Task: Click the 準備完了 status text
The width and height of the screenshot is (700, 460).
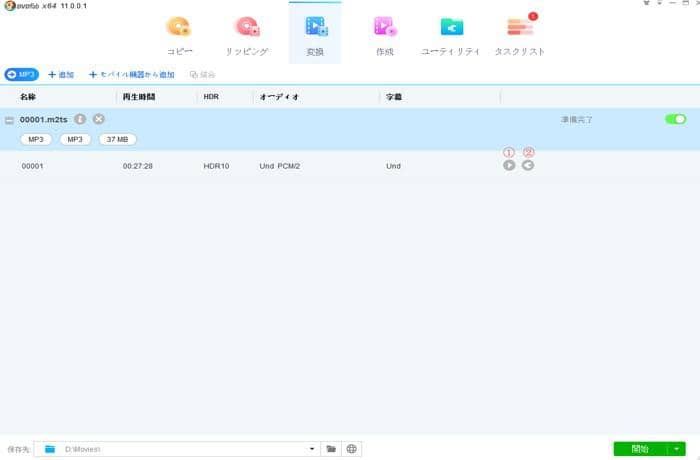Action: pos(576,120)
